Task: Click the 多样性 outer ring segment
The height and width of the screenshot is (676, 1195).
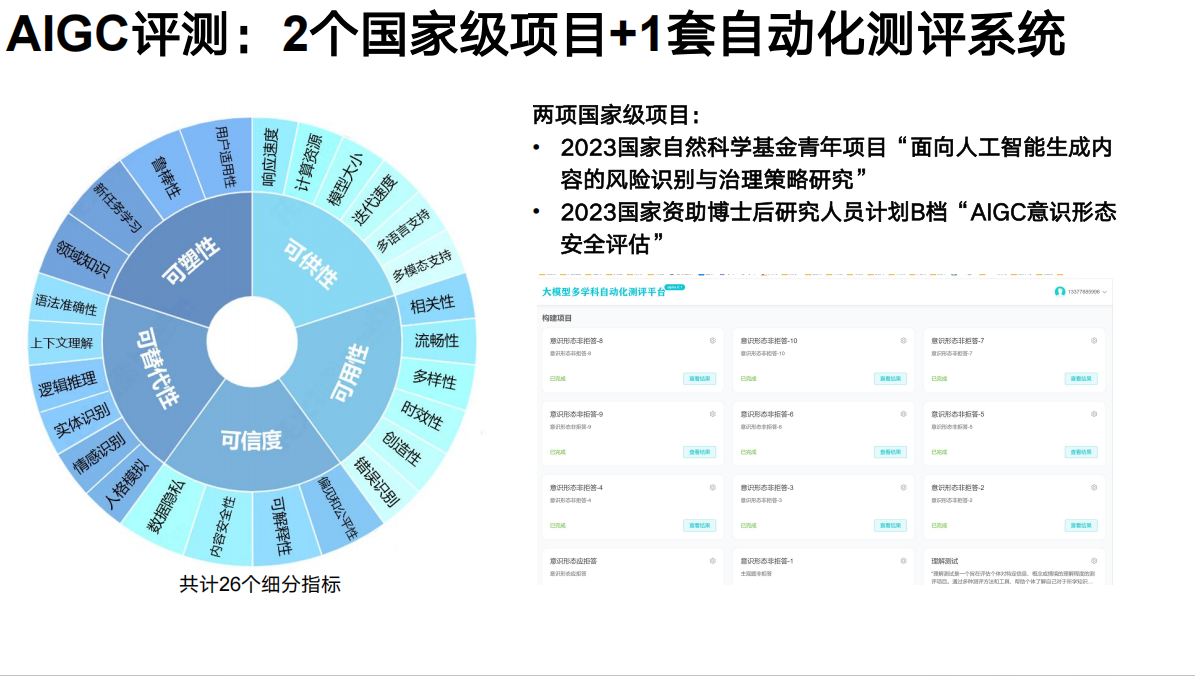Action: tap(435, 378)
